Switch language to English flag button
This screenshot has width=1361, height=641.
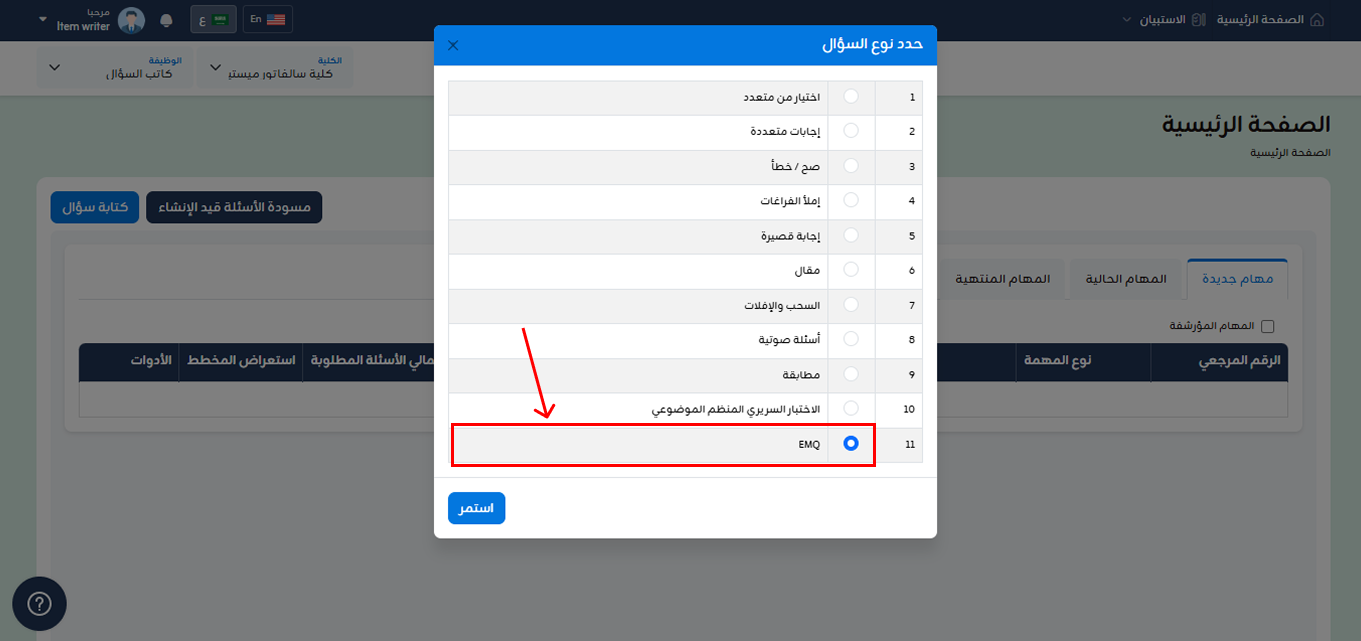click(267, 19)
